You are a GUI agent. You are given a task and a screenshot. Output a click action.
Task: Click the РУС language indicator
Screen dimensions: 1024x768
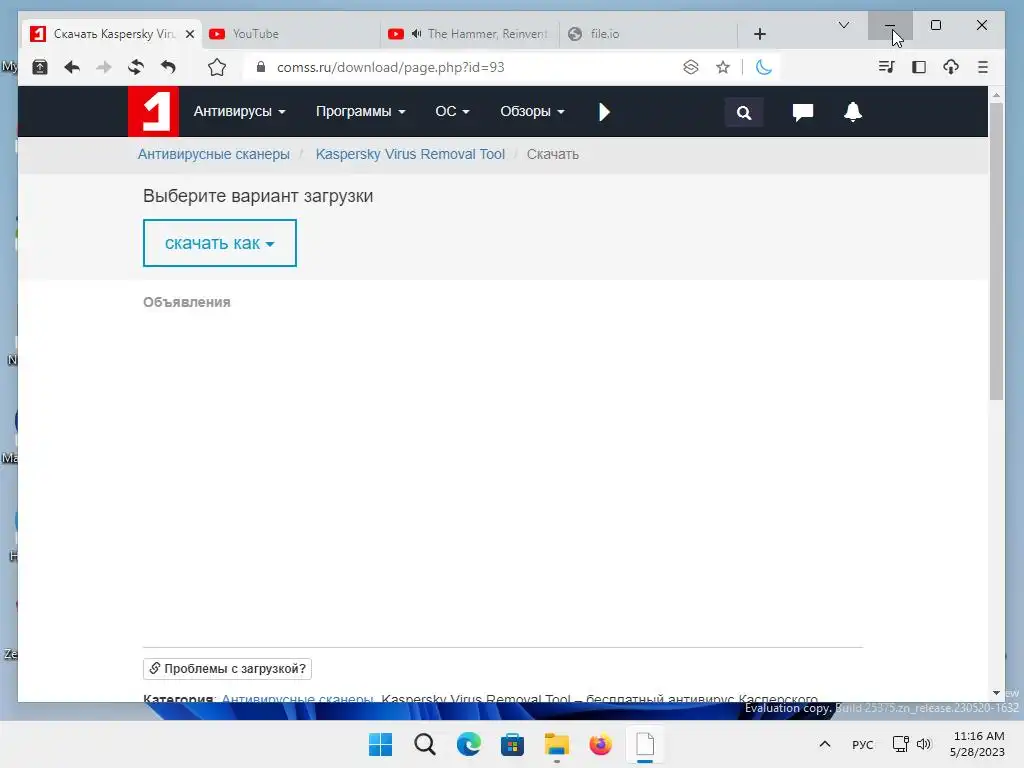click(x=863, y=744)
